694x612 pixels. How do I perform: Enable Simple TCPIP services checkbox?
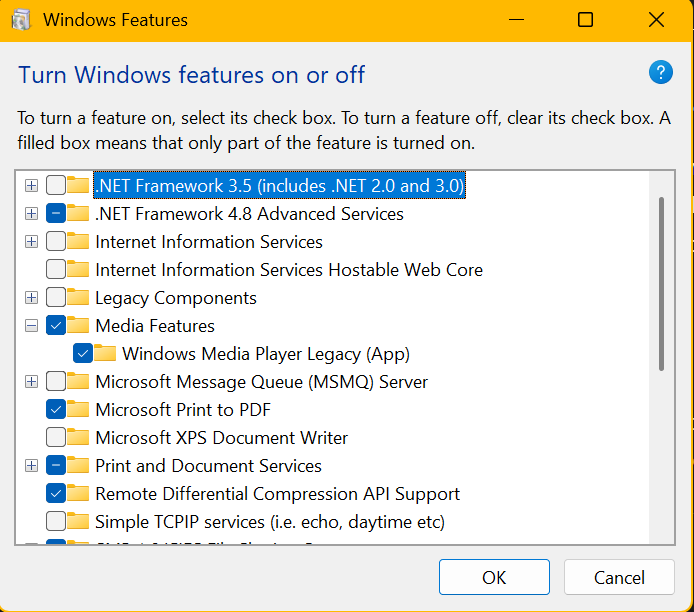[x=56, y=521]
